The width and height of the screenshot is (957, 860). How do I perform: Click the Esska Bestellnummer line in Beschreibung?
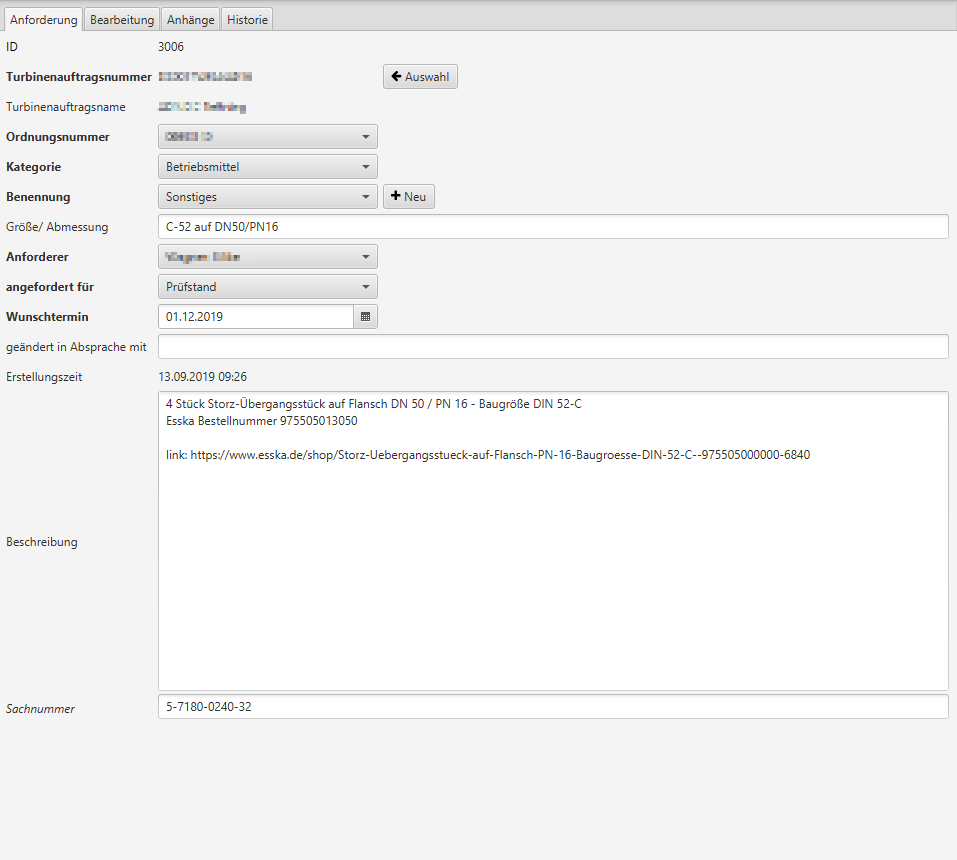262,421
